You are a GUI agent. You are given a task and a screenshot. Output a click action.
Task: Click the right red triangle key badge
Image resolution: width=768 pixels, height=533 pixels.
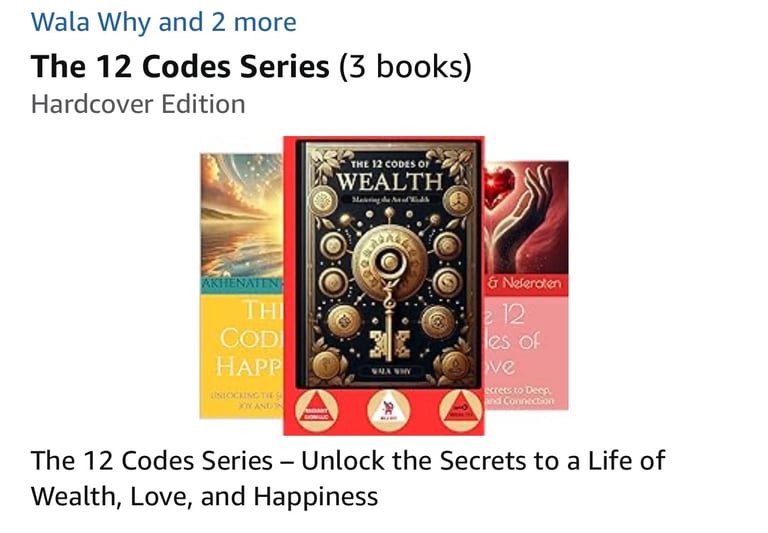pyautogui.click(x=460, y=412)
